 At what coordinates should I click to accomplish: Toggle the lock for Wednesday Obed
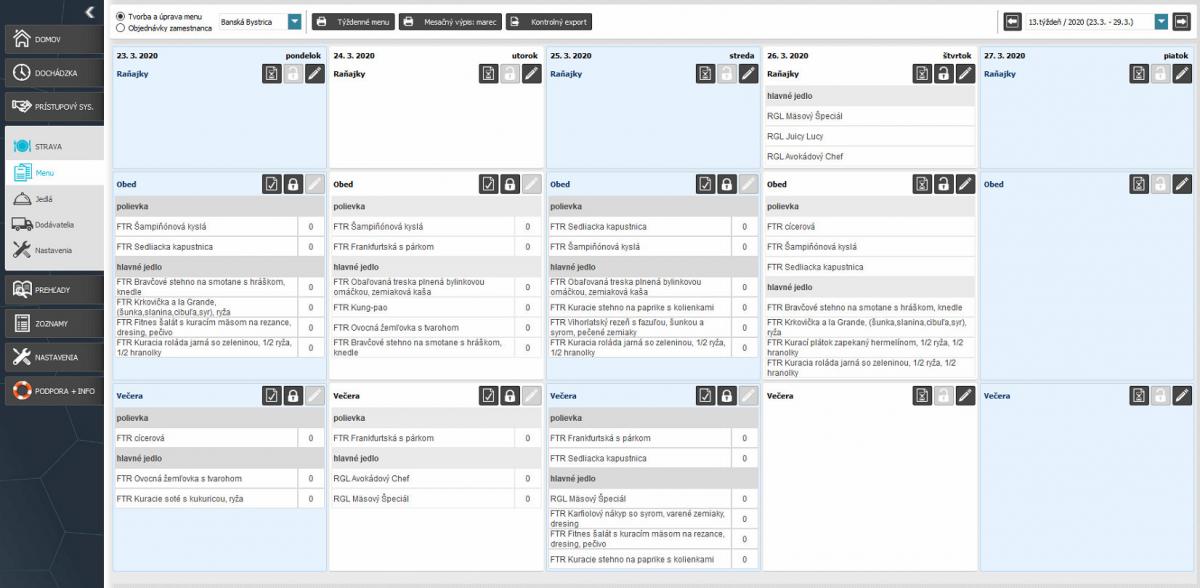click(x=728, y=184)
